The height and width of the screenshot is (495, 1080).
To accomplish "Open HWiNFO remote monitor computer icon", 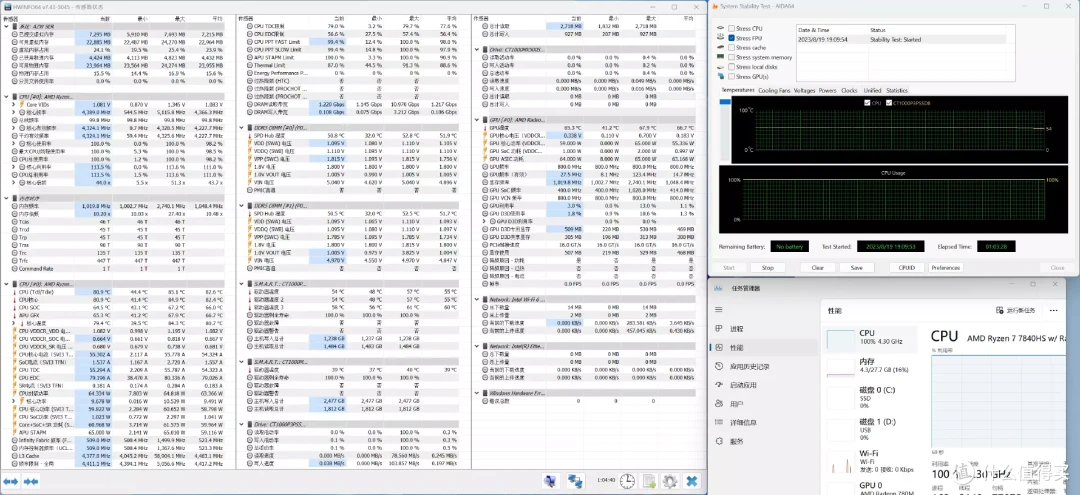I will pos(550,481).
